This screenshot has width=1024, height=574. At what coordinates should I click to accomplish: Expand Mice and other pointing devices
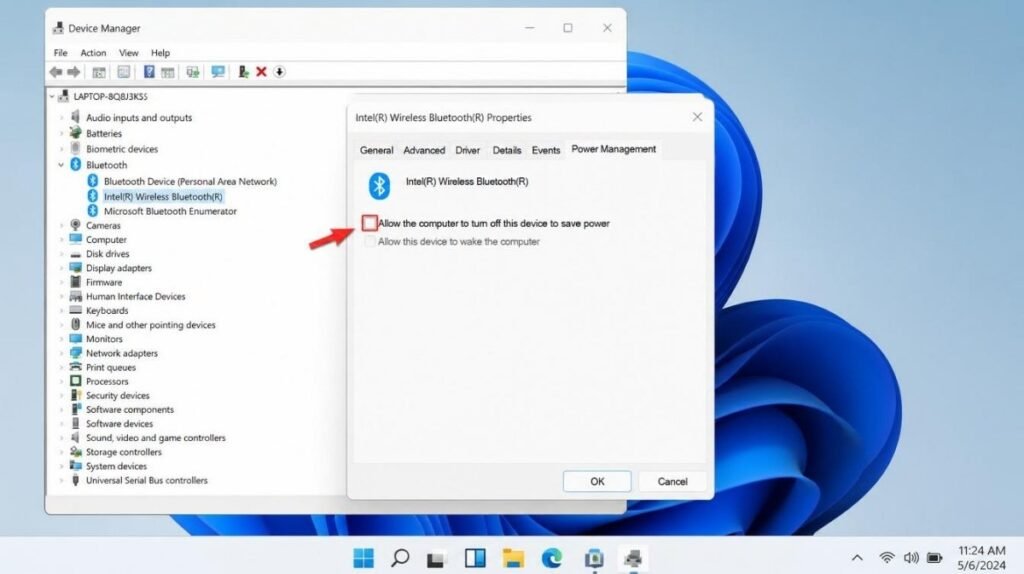[61, 325]
